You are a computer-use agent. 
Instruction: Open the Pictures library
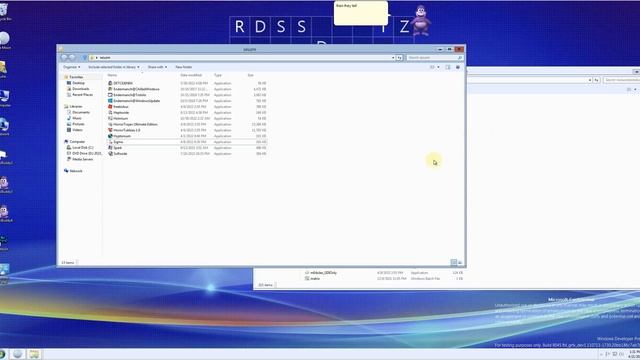tap(78, 124)
